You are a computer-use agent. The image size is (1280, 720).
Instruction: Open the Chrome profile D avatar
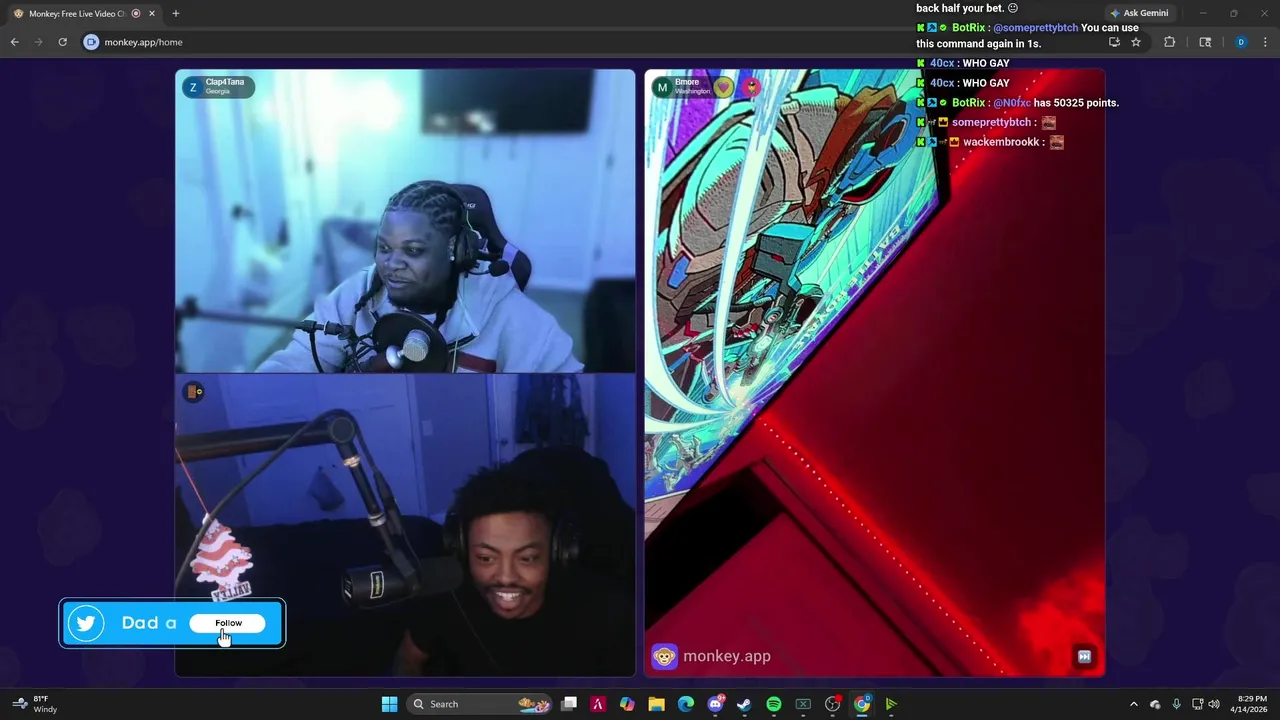[1241, 42]
